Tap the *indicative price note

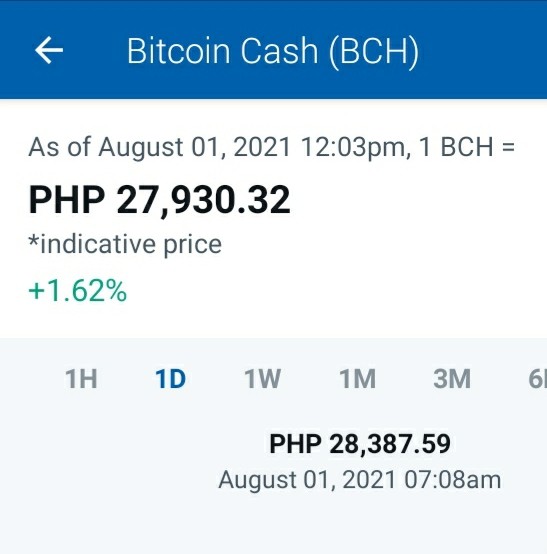click(x=125, y=244)
